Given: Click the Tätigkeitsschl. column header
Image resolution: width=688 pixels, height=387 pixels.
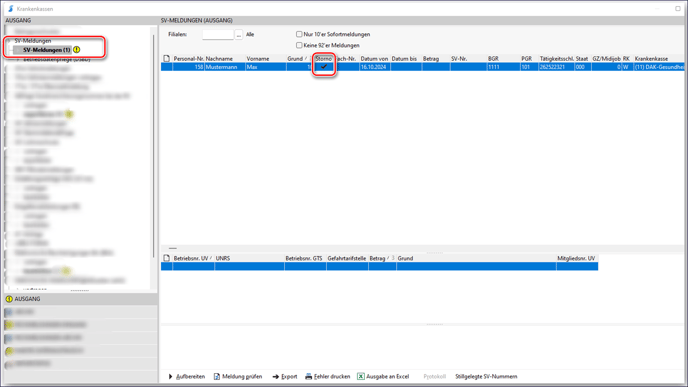Looking at the screenshot, I should click(557, 58).
